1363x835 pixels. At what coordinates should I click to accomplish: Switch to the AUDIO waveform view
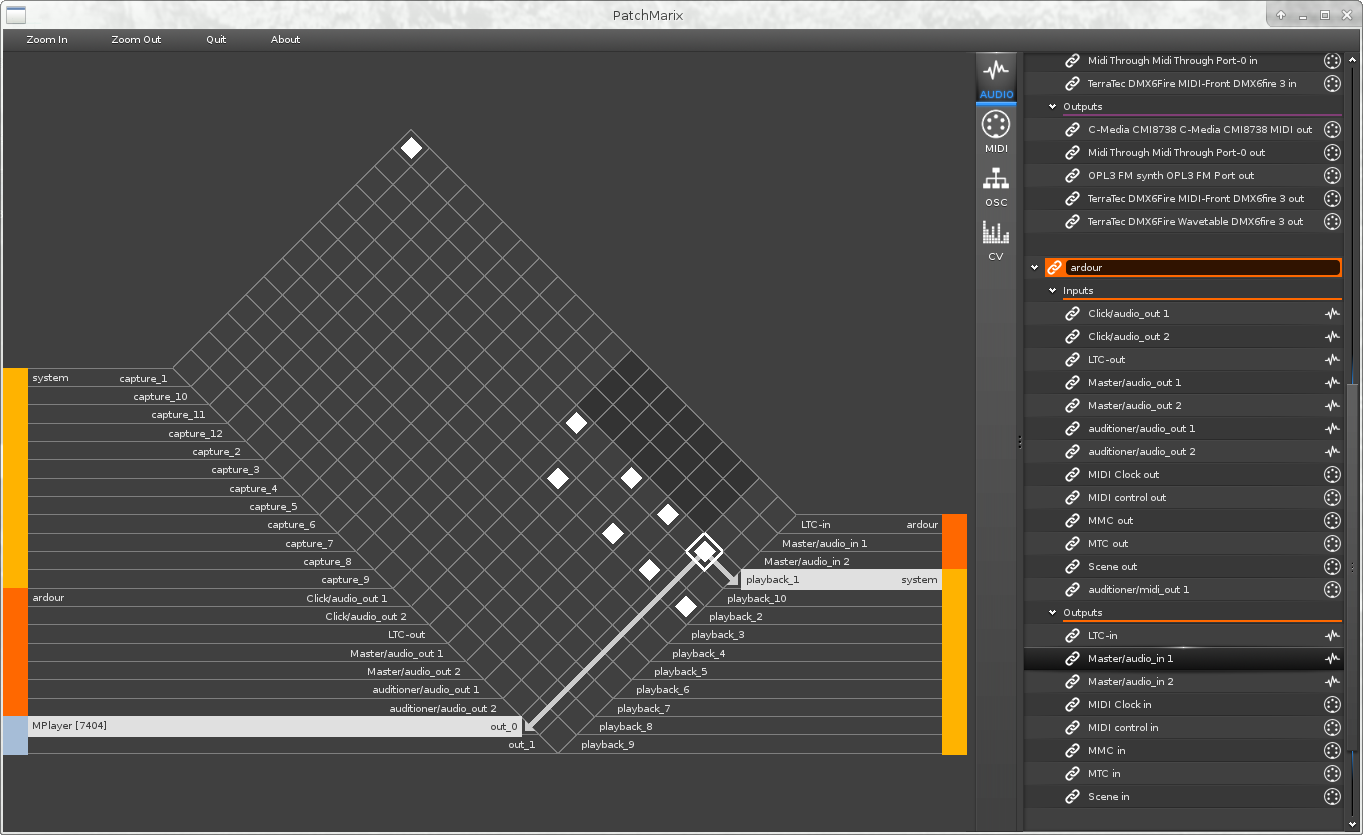click(995, 78)
